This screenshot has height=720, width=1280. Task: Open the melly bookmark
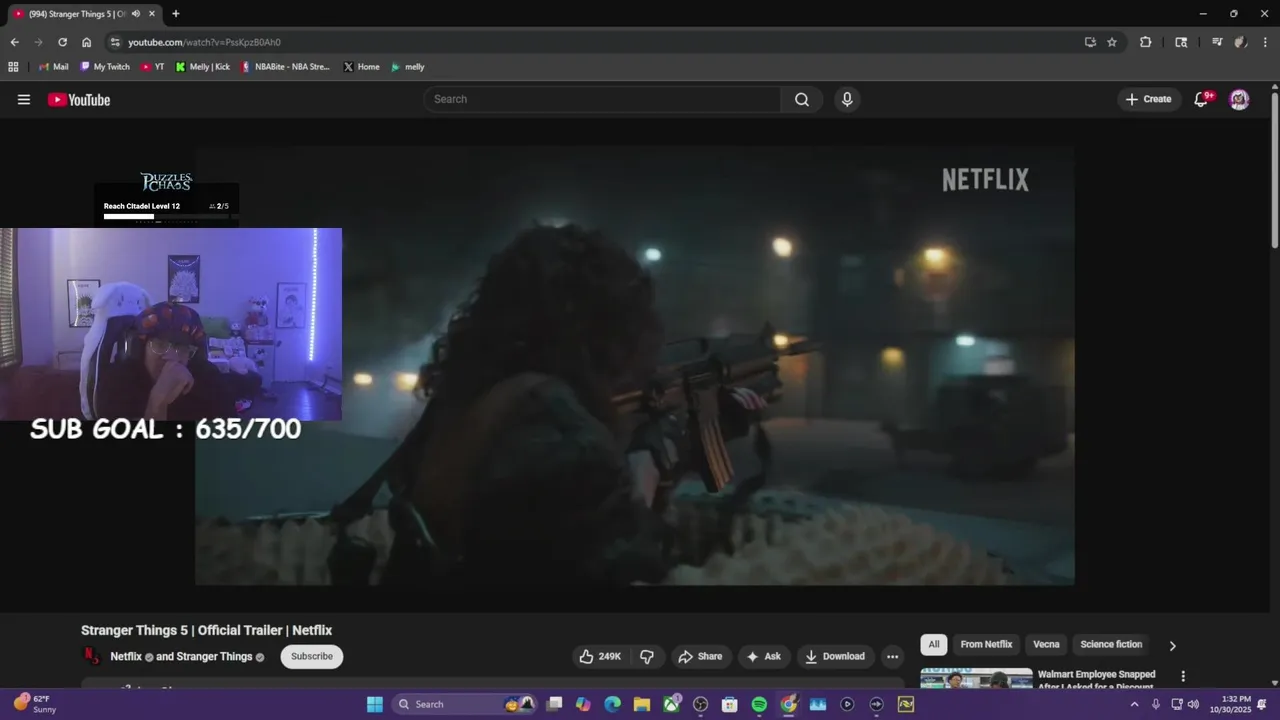point(408,67)
